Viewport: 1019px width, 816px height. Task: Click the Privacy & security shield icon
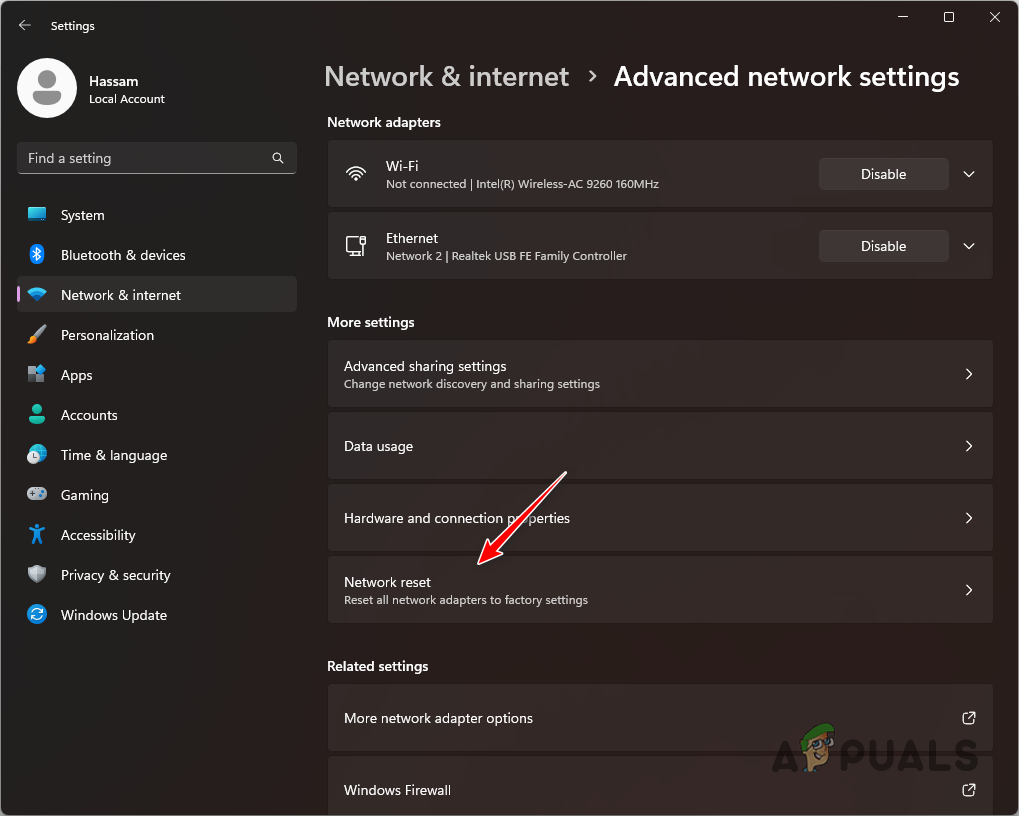[36, 575]
